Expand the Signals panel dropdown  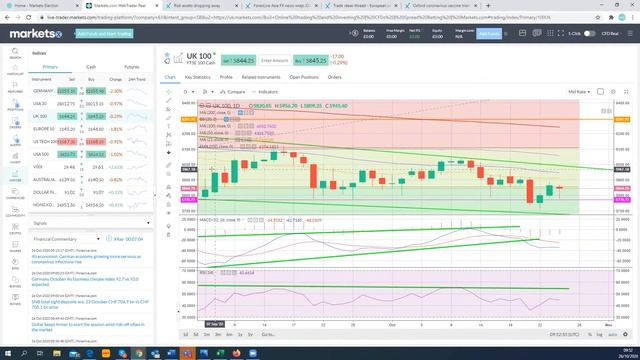tap(148, 223)
